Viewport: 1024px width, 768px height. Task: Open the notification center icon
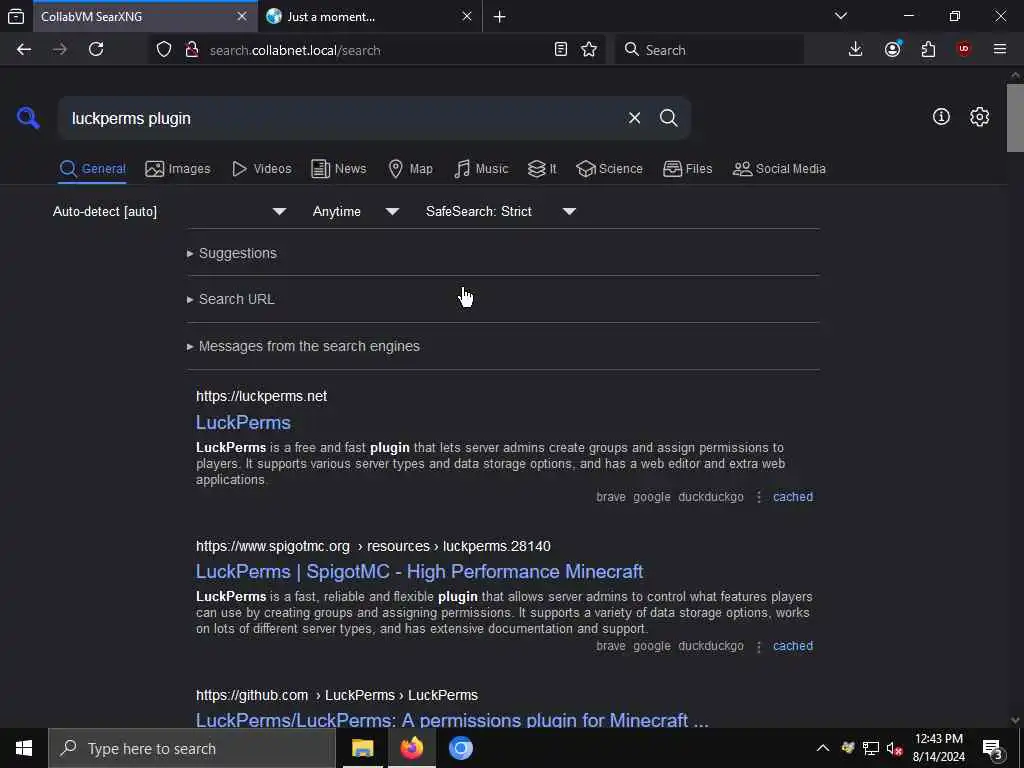(993, 749)
